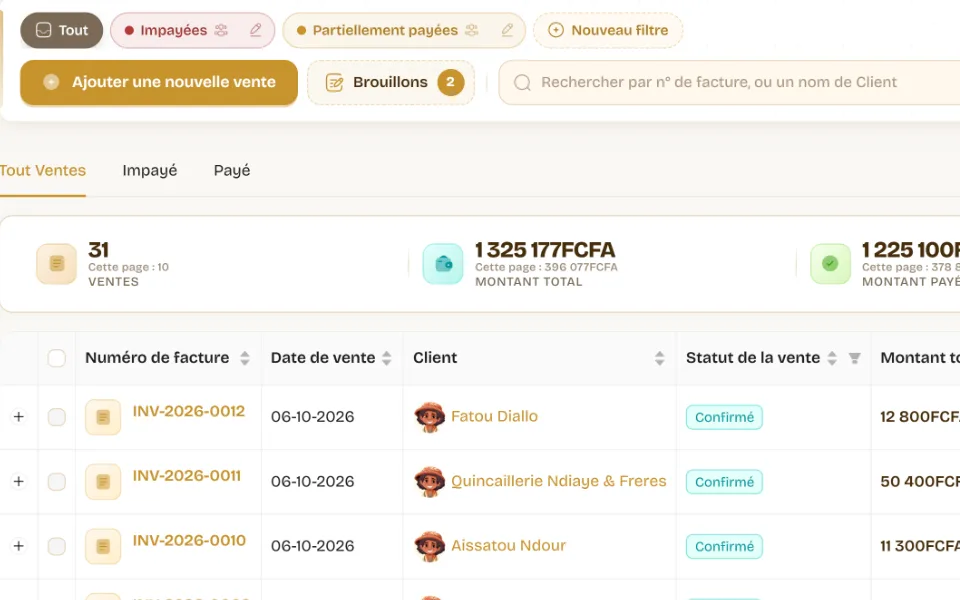Click the invoice icon for INV-2026-0012

(103, 417)
